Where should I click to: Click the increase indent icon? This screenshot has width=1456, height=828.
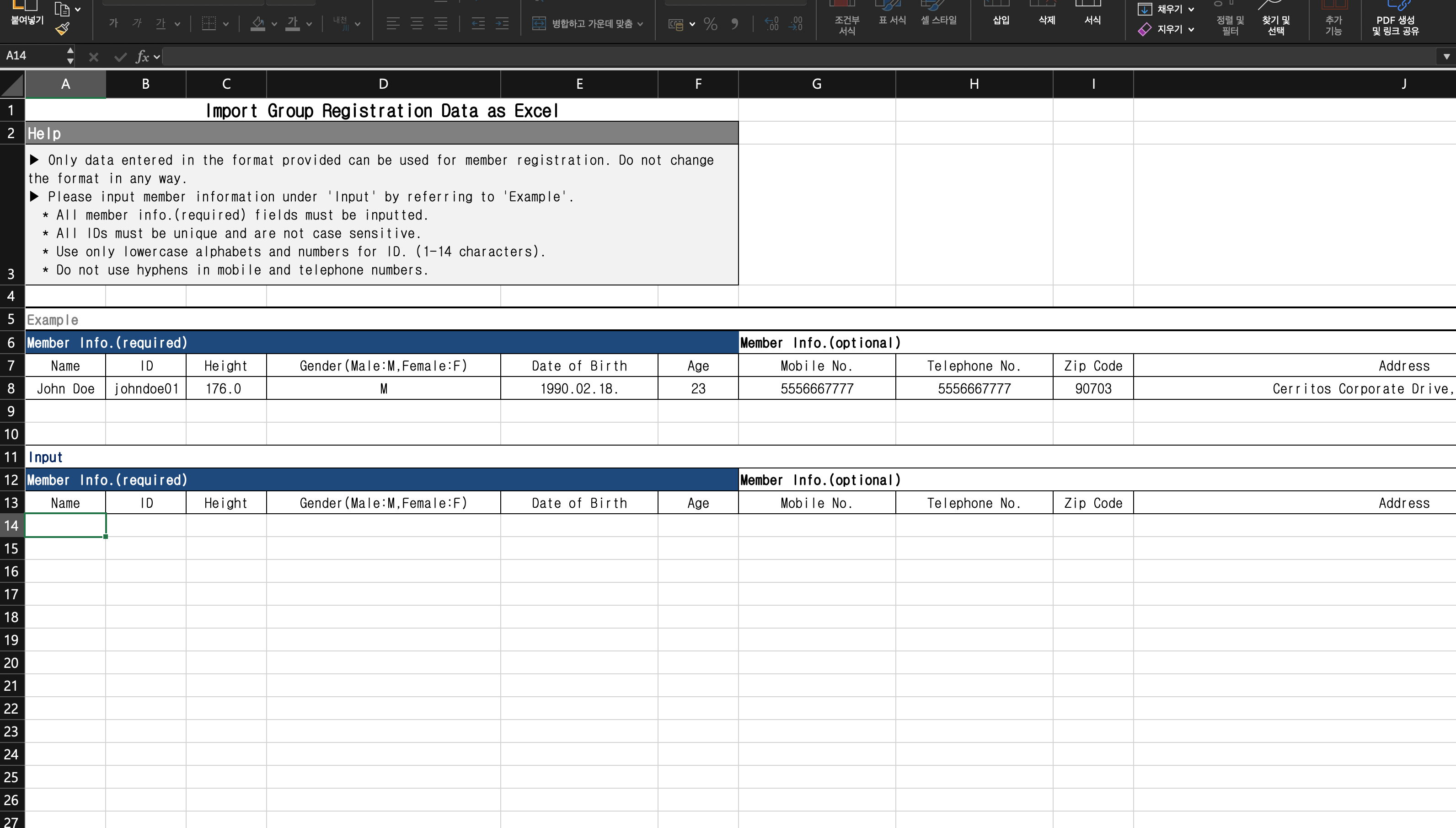click(x=502, y=23)
